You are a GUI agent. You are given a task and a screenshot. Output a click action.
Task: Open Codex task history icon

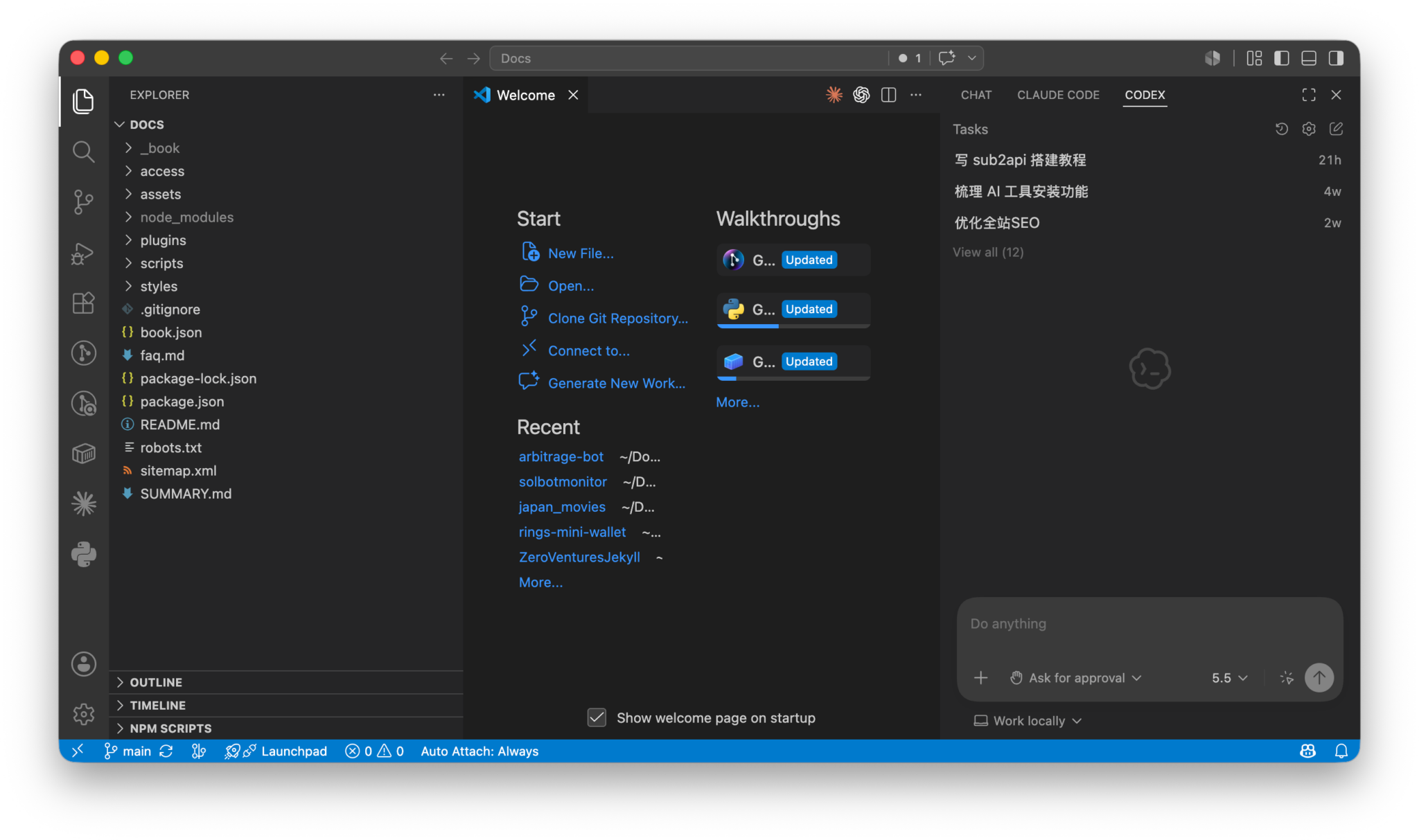click(1281, 129)
